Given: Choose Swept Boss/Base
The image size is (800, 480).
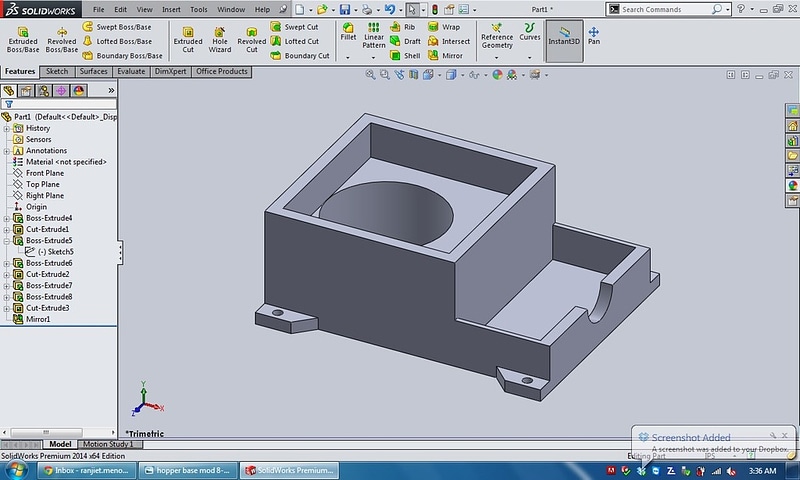Looking at the screenshot, I should [x=117, y=27].
